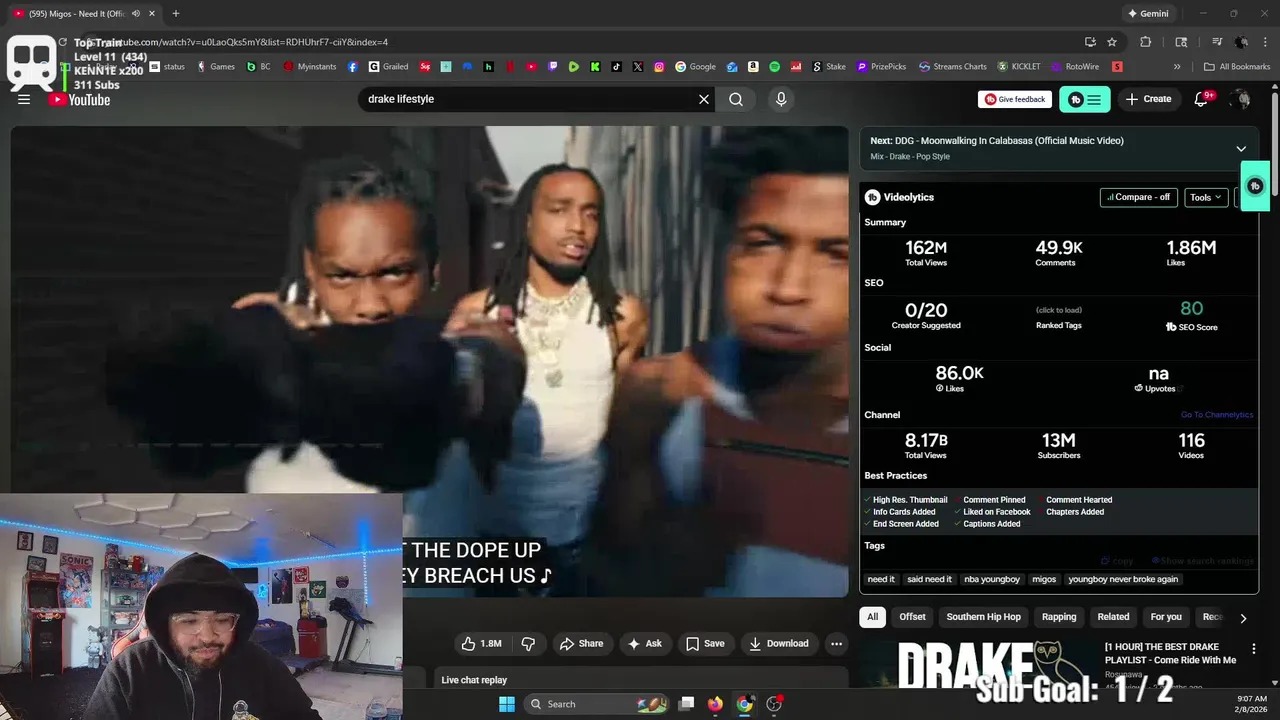Open the Myinstants bookmark
The height and width of the screenshot is (720, 1280).
(x=310, y=67)
